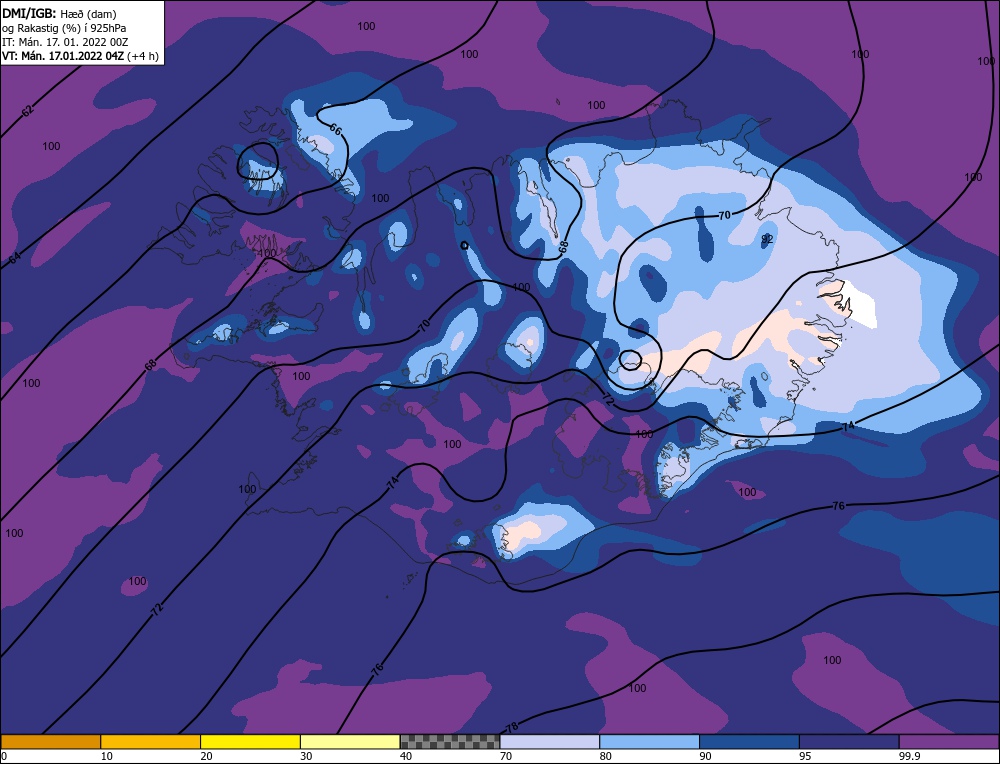Click the '78' contour label
The width and height of the screenshot is (1000, 764).
[512, 727]
